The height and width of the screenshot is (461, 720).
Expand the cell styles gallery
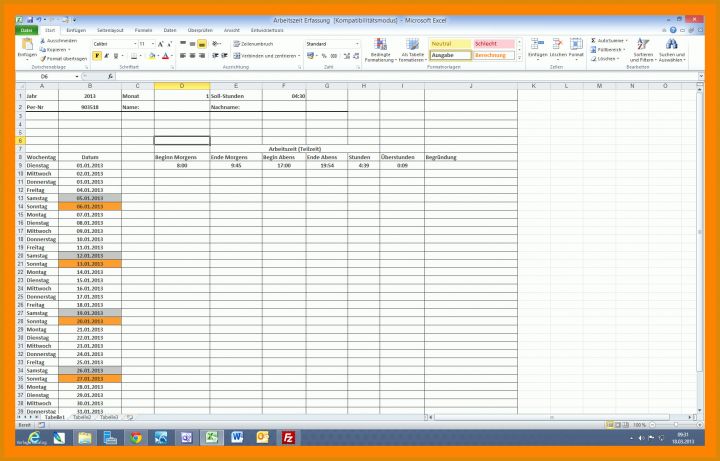click(519, 58)
